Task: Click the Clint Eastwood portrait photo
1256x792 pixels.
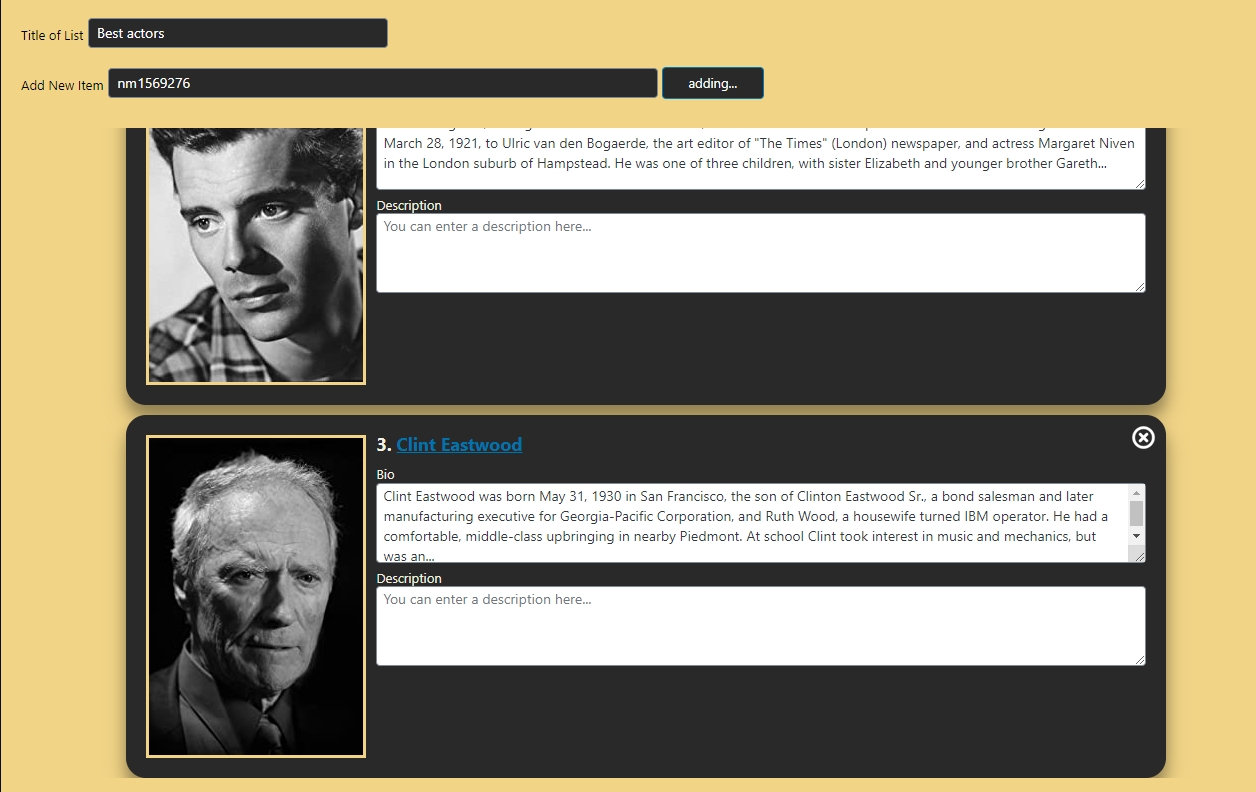Action: pos(256,596)
